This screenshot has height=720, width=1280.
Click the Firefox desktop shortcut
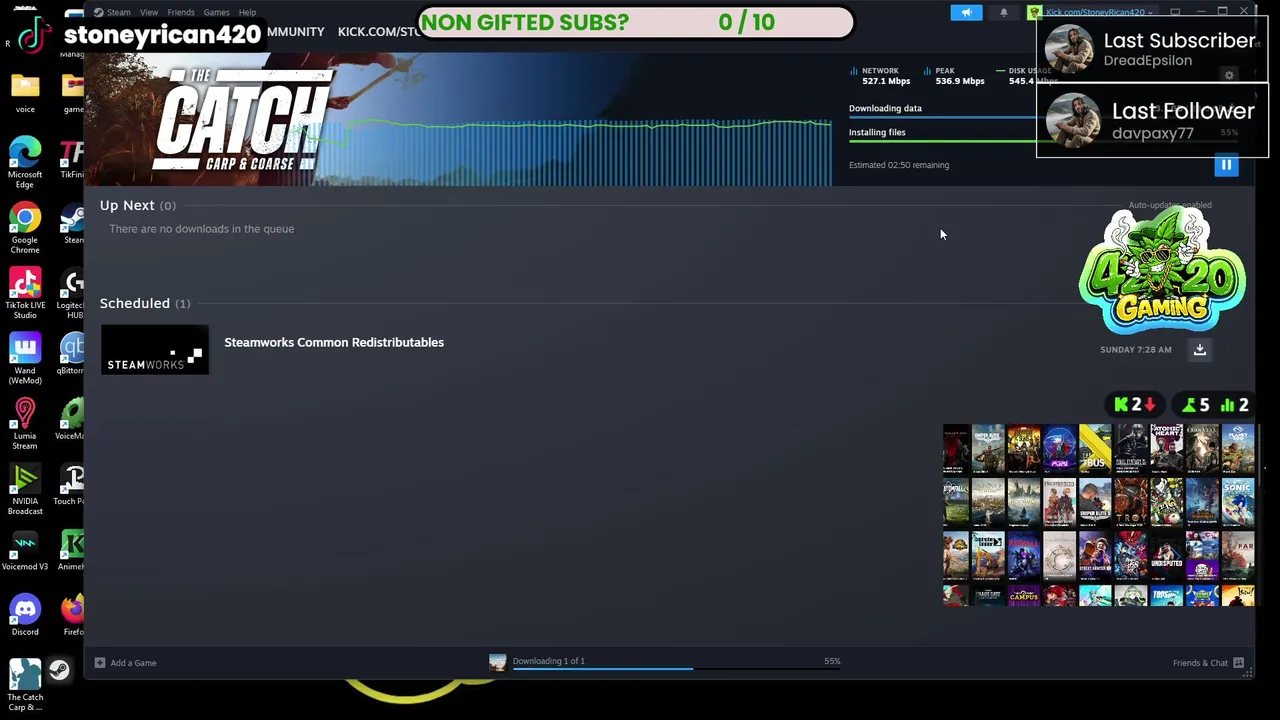[x=73, y=615]
